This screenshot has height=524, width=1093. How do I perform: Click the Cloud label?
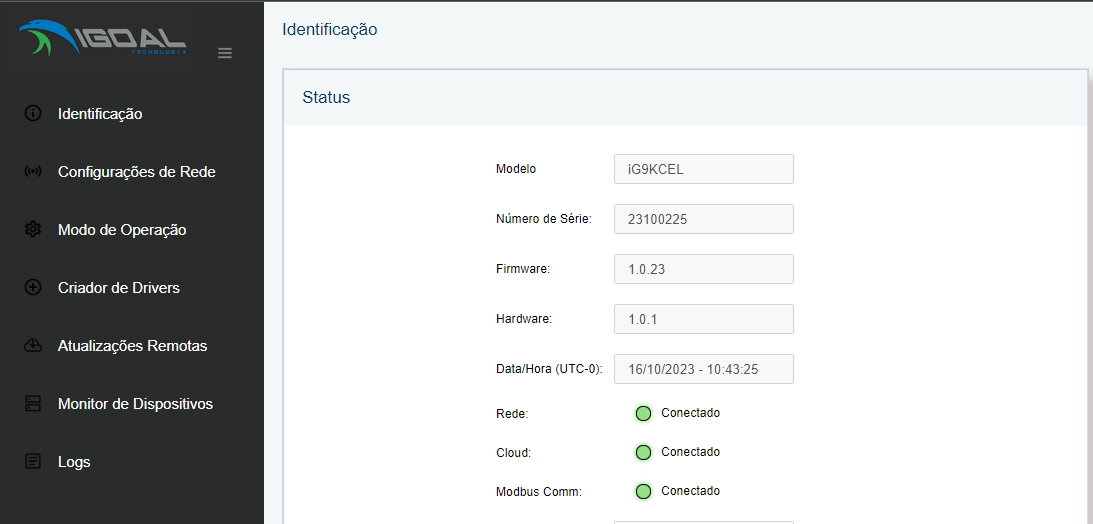(x=514, y=453)
